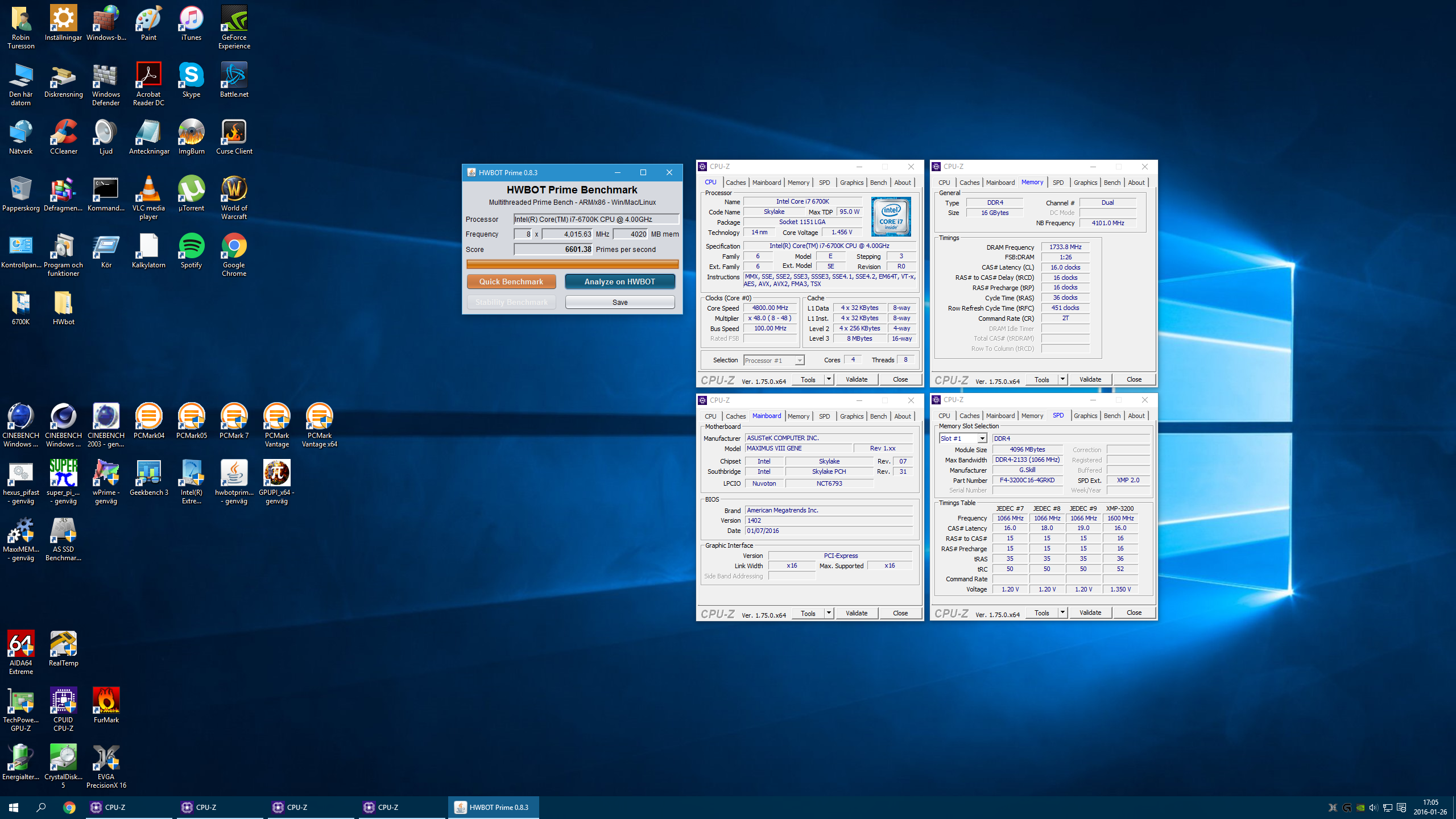Select the VLC media player shortcut
This screenshot has width=1456, height=819.
pyautogui.click(x=148, y=197)
